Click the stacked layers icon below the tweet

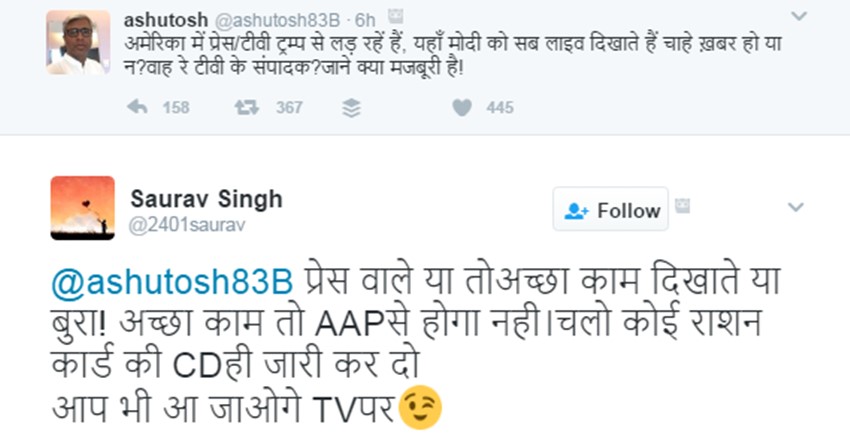pos(350,107)
